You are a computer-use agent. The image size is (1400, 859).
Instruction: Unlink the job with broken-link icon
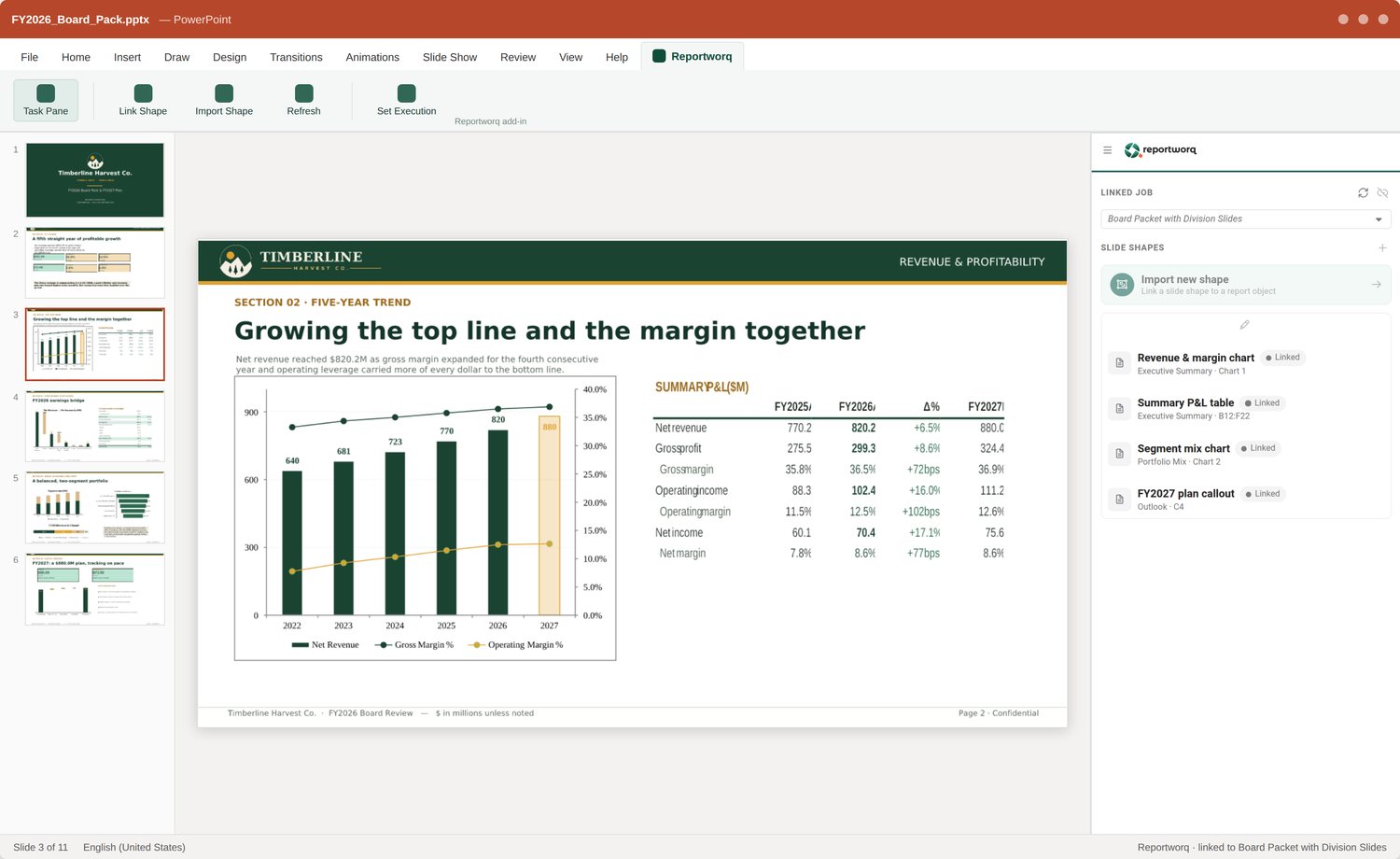(1382, 192)
